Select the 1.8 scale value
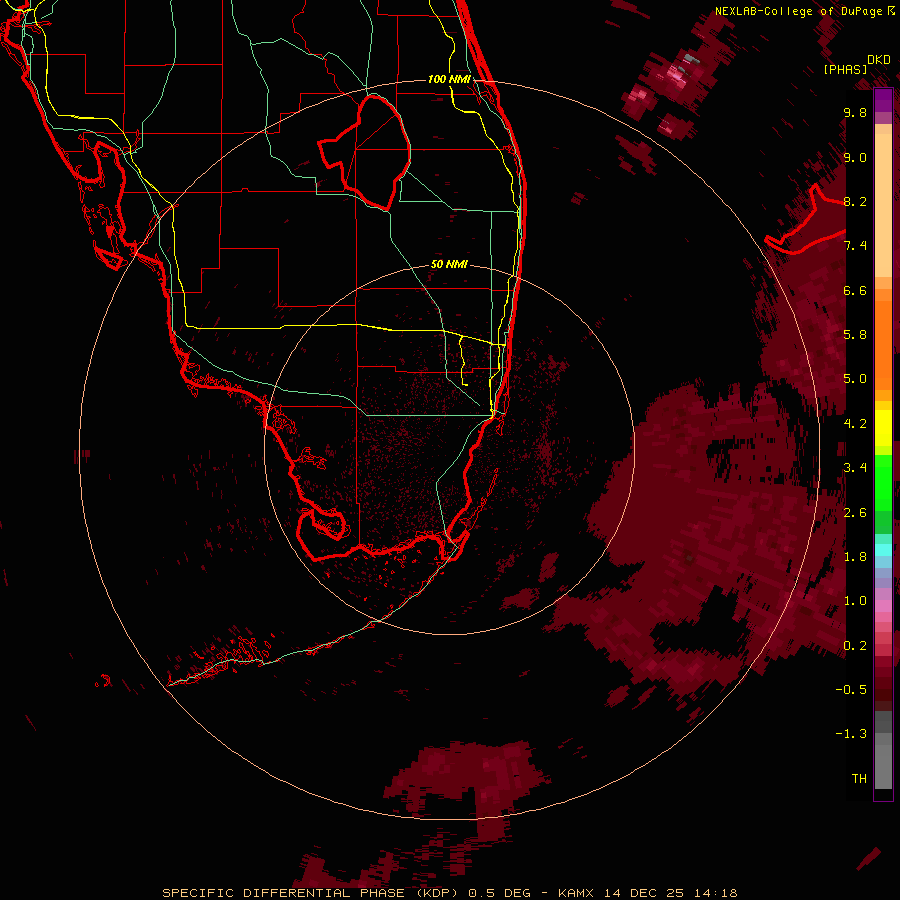This screenshot has width=900, height=900. tap(855, 557)
